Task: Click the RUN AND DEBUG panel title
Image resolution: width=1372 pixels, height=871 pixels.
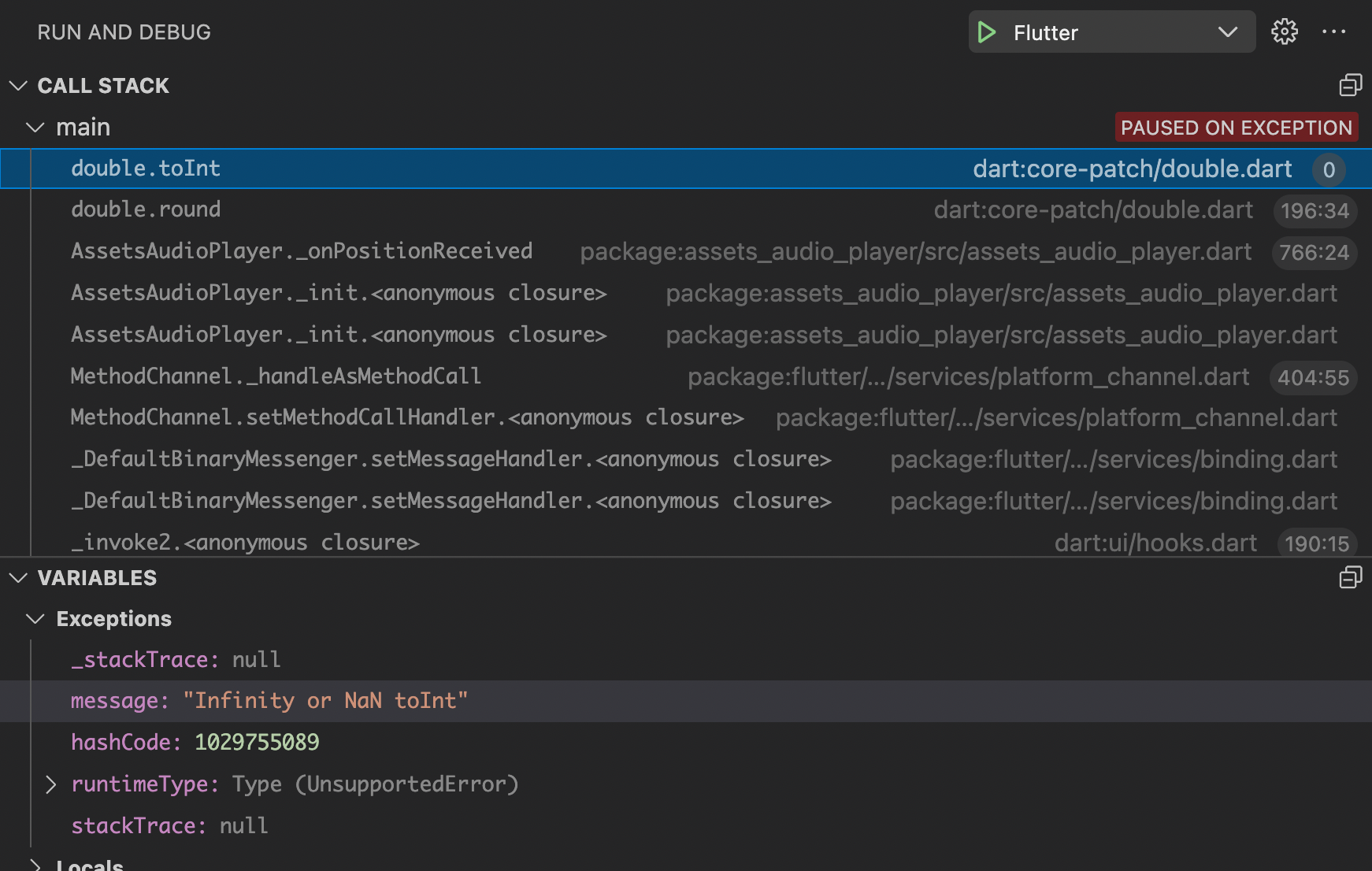Action: tap(124, 32)
